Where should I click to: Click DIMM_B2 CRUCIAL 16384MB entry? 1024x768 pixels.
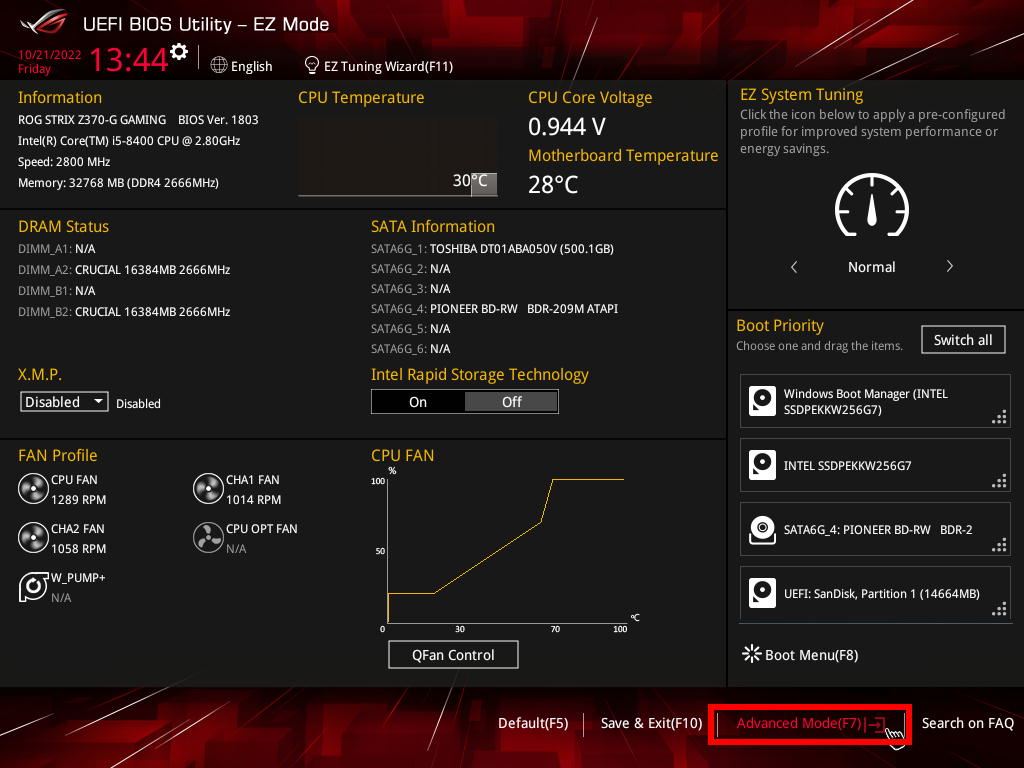(x=124, y=312)
